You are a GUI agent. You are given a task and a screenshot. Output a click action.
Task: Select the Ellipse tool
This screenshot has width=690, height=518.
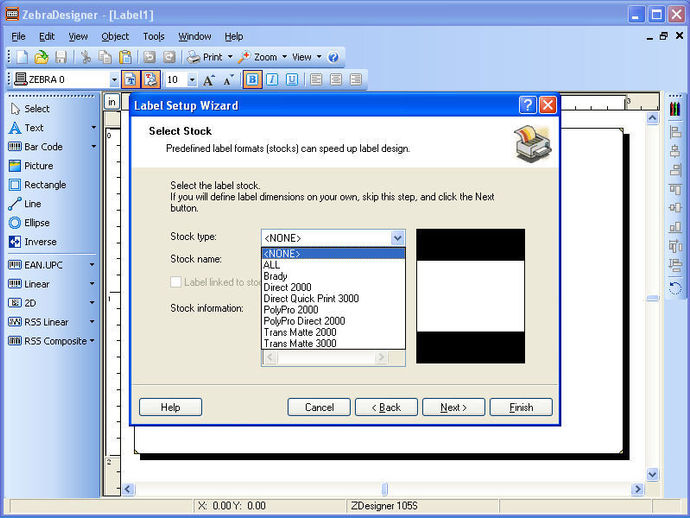click(29, 223)
